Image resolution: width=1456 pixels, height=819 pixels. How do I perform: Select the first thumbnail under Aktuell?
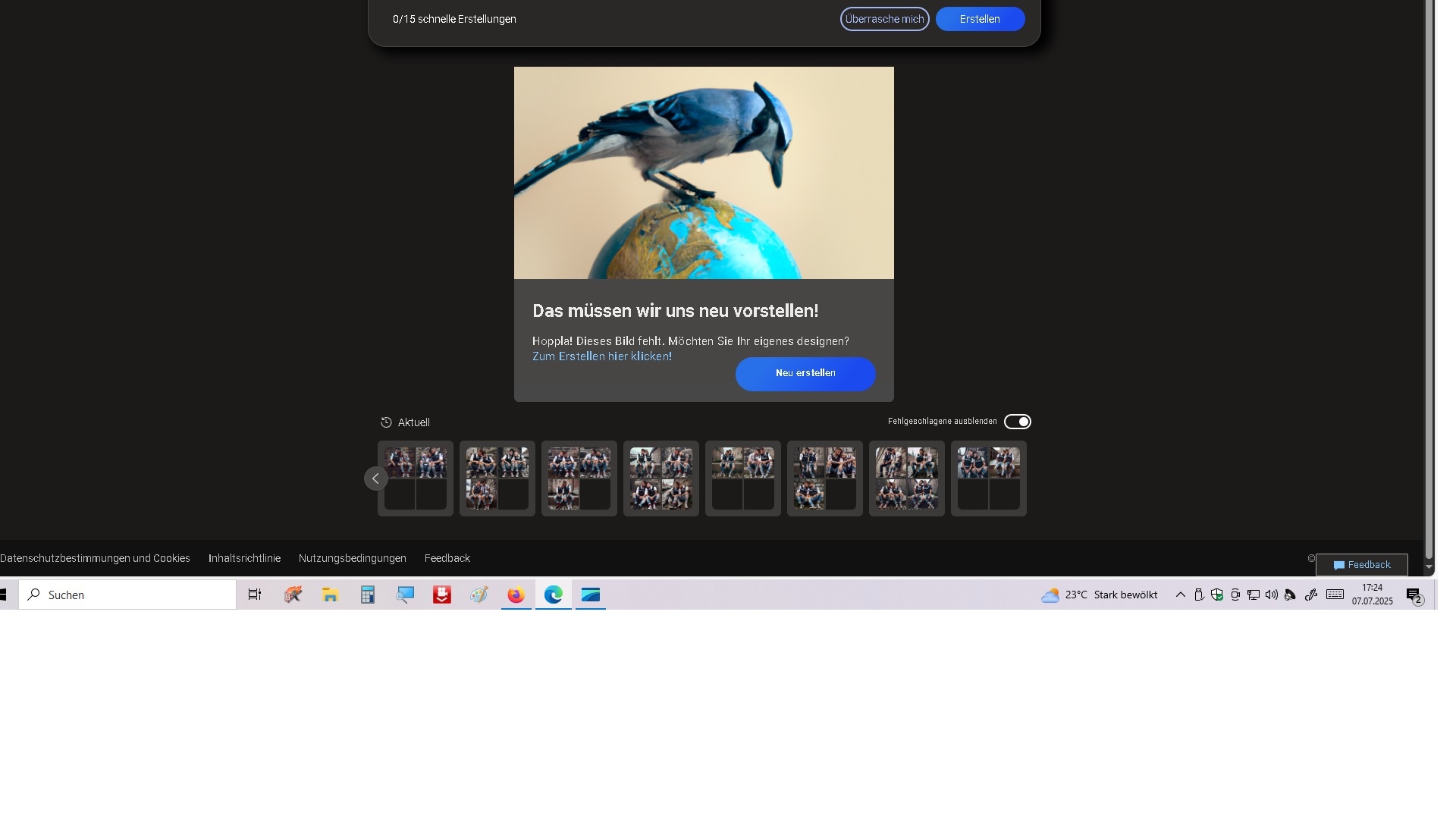coord(415,479)
